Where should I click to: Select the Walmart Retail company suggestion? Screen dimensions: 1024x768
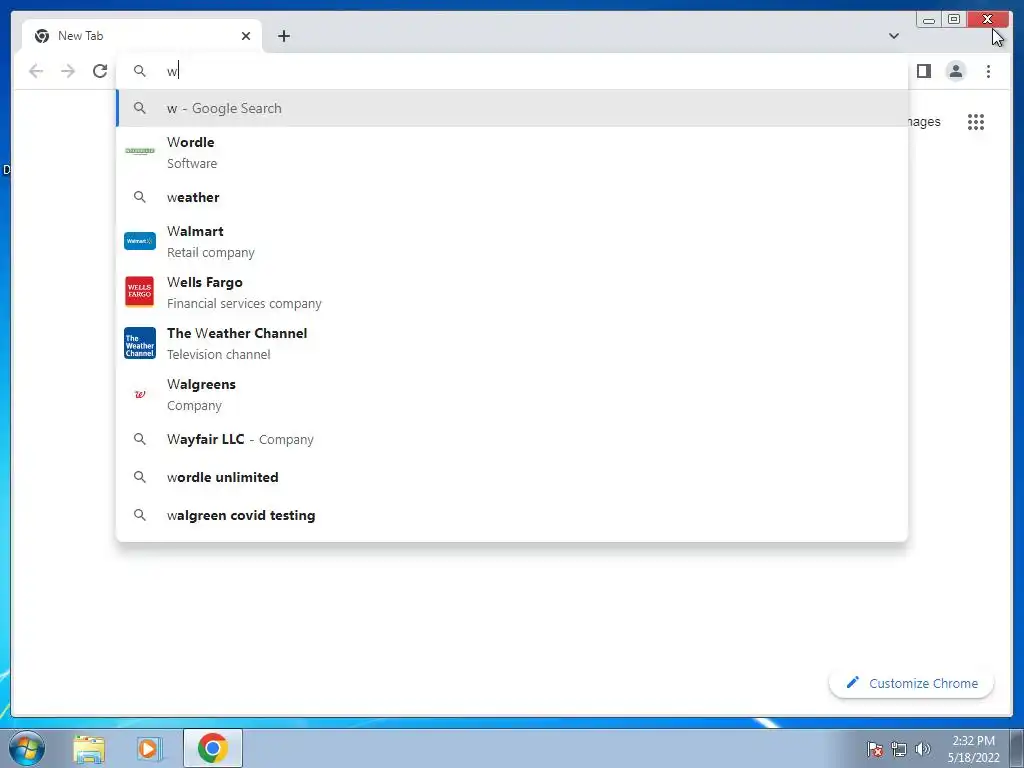click(512, 242)
